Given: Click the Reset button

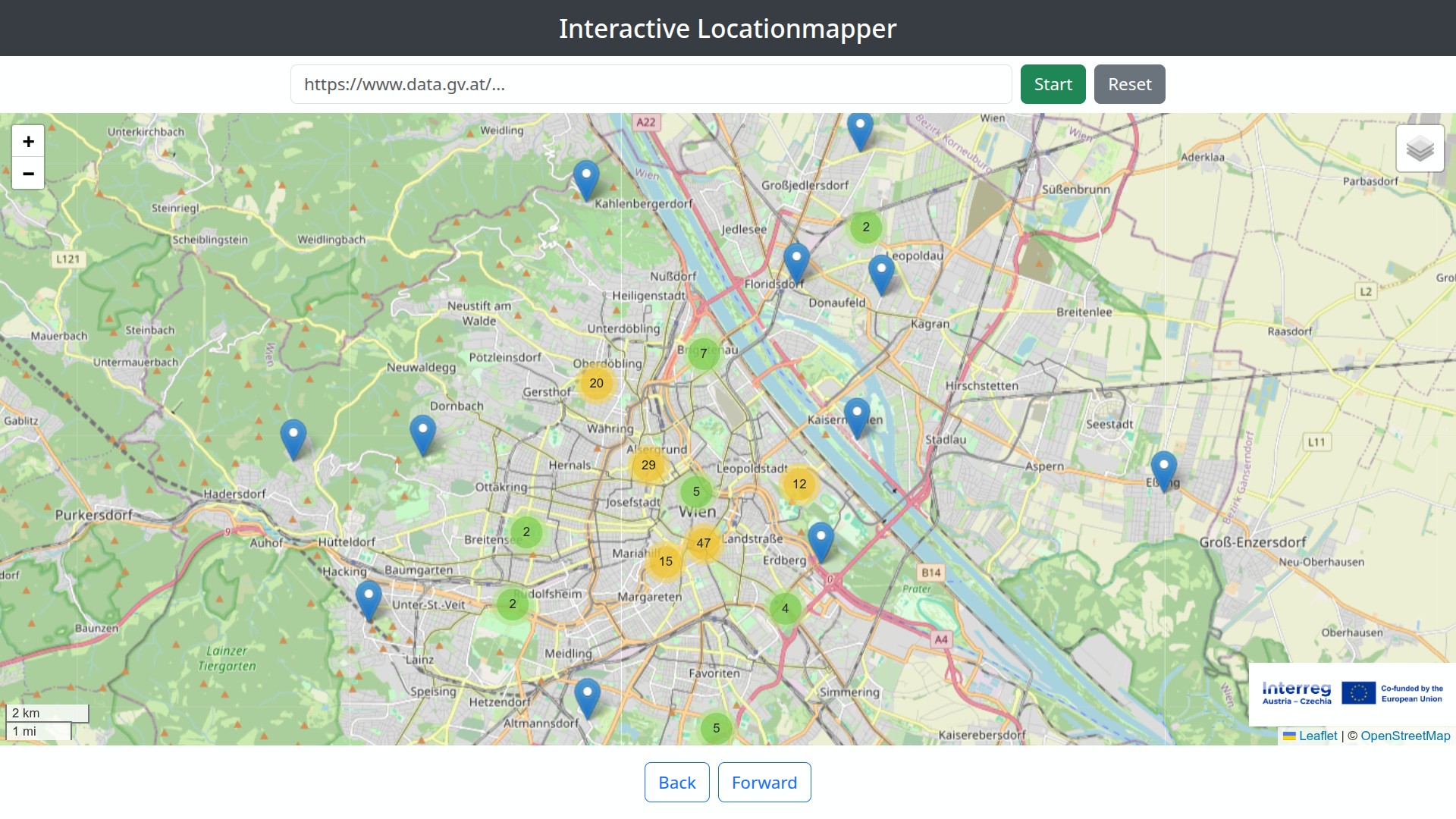Looking at the screenshot, I should pos(1129,84).
